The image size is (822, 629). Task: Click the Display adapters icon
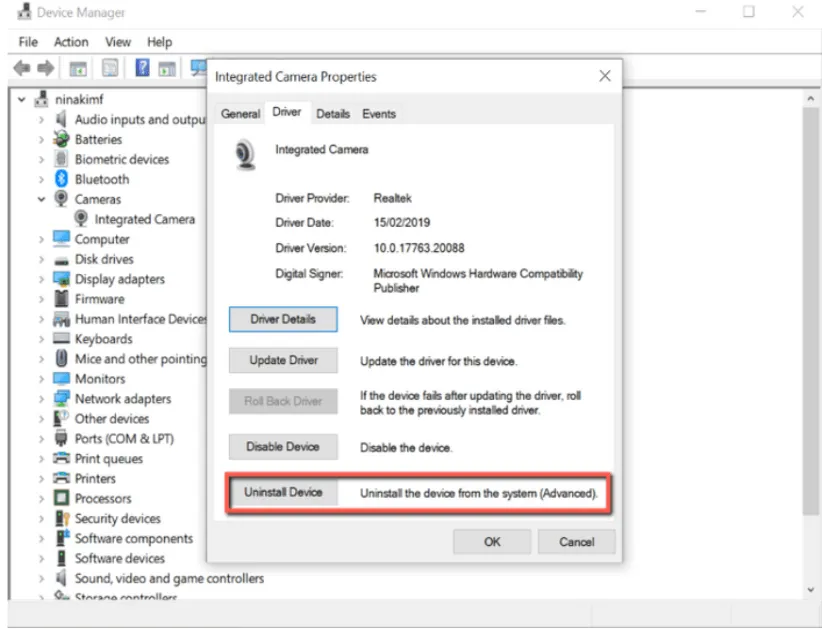tap(61, 279)
